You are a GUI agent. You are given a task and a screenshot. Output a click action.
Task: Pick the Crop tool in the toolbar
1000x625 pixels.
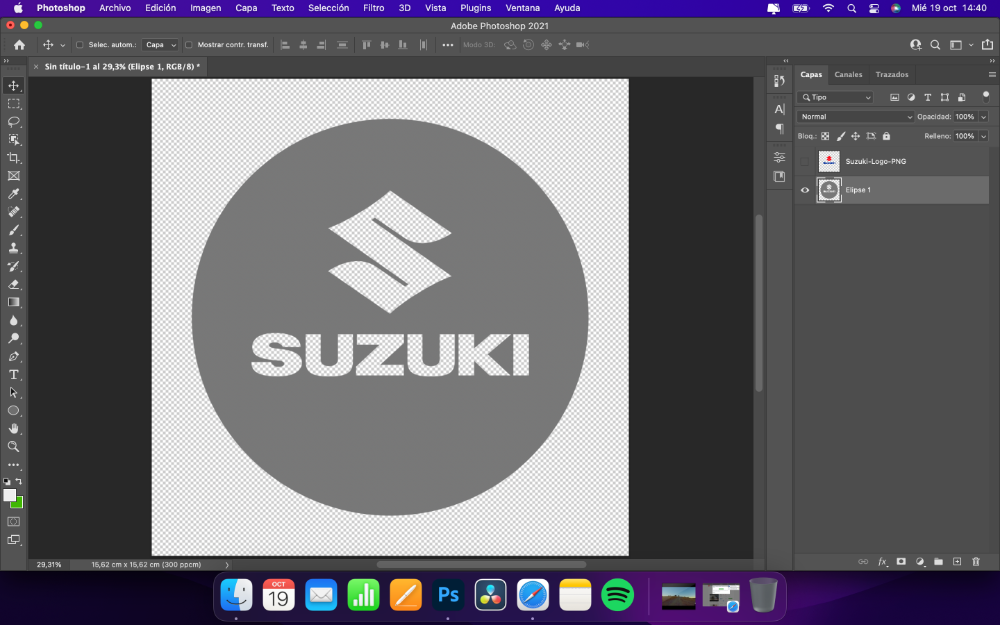13,158
